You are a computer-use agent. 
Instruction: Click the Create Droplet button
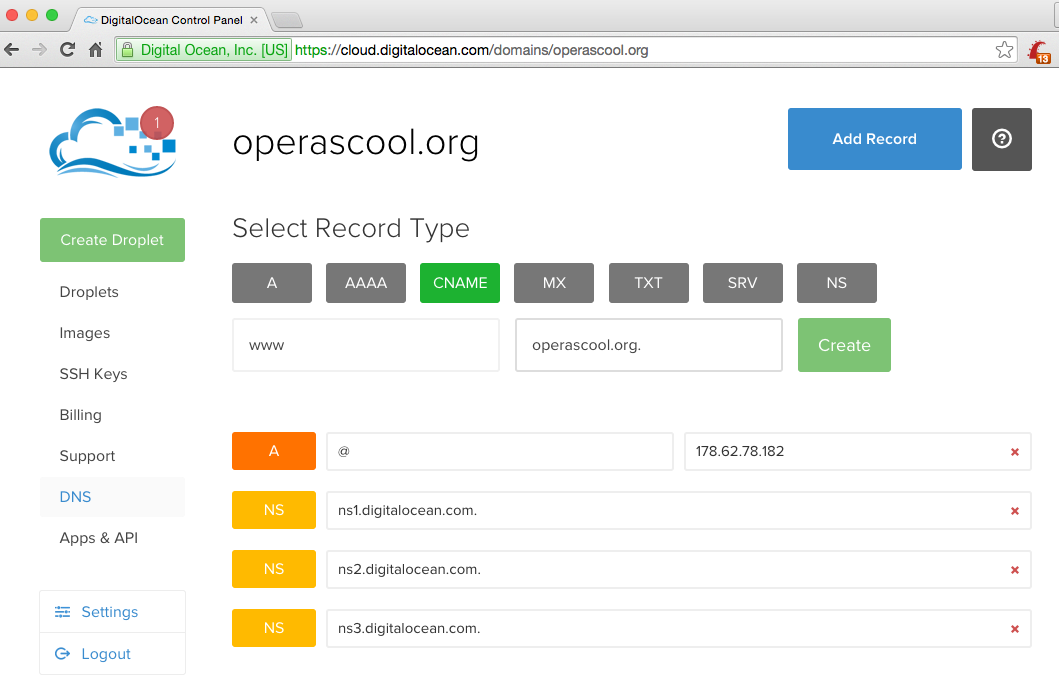pyautogui.click(x=112, y=240)
